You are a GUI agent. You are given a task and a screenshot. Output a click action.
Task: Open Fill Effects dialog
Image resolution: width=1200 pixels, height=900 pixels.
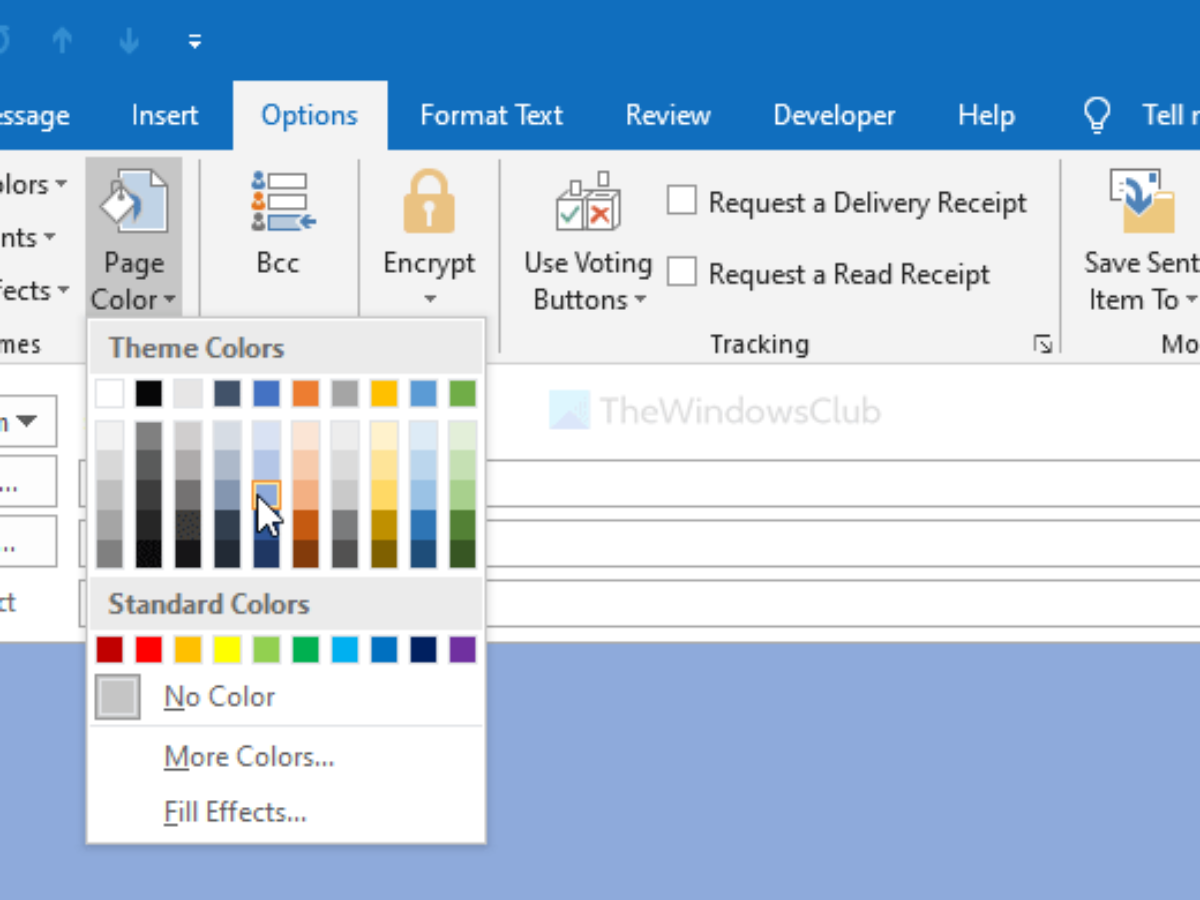235,812
